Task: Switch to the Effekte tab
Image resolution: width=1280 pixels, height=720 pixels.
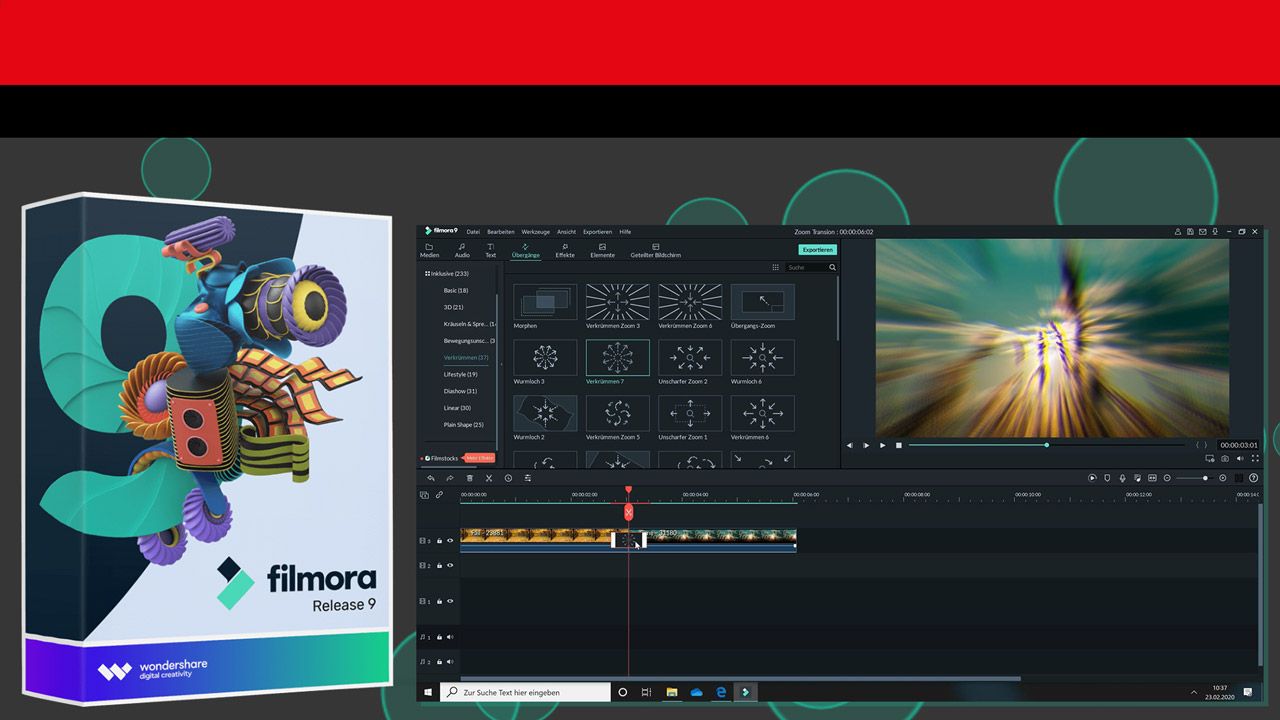Action: pyautogui.click(x=565, y=250)
